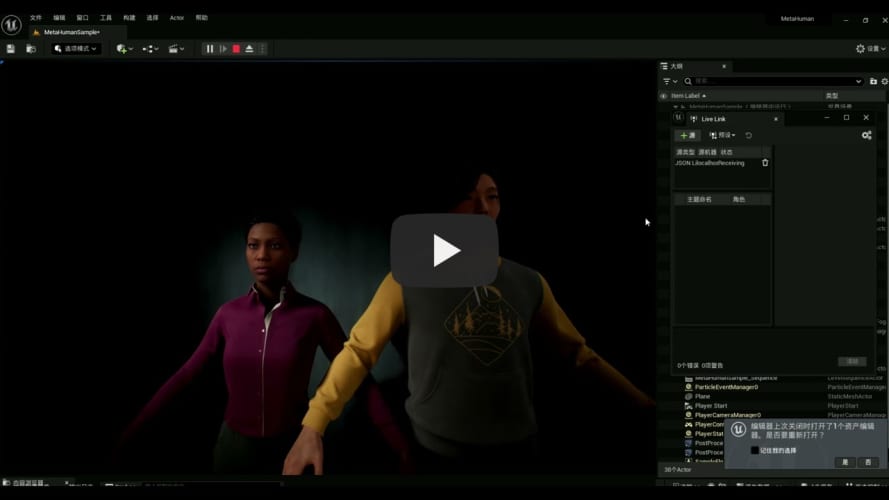
Task: Click the PlayerController gamepad icon
Action: point(688,425)
